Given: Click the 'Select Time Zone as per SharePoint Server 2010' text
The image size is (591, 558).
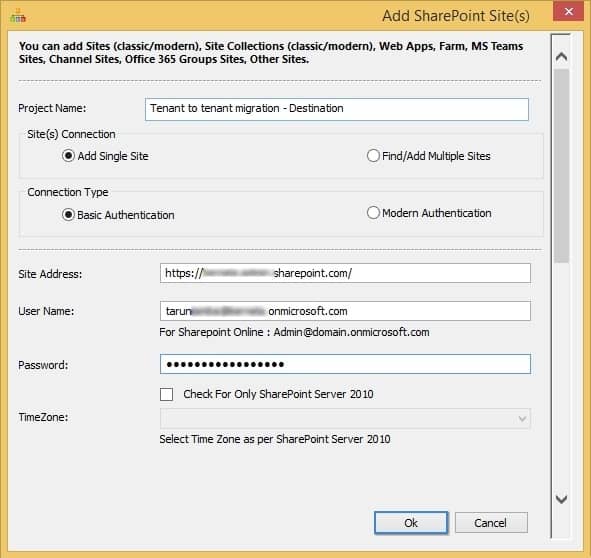Looking at the screenshot, I should [275, 439].
